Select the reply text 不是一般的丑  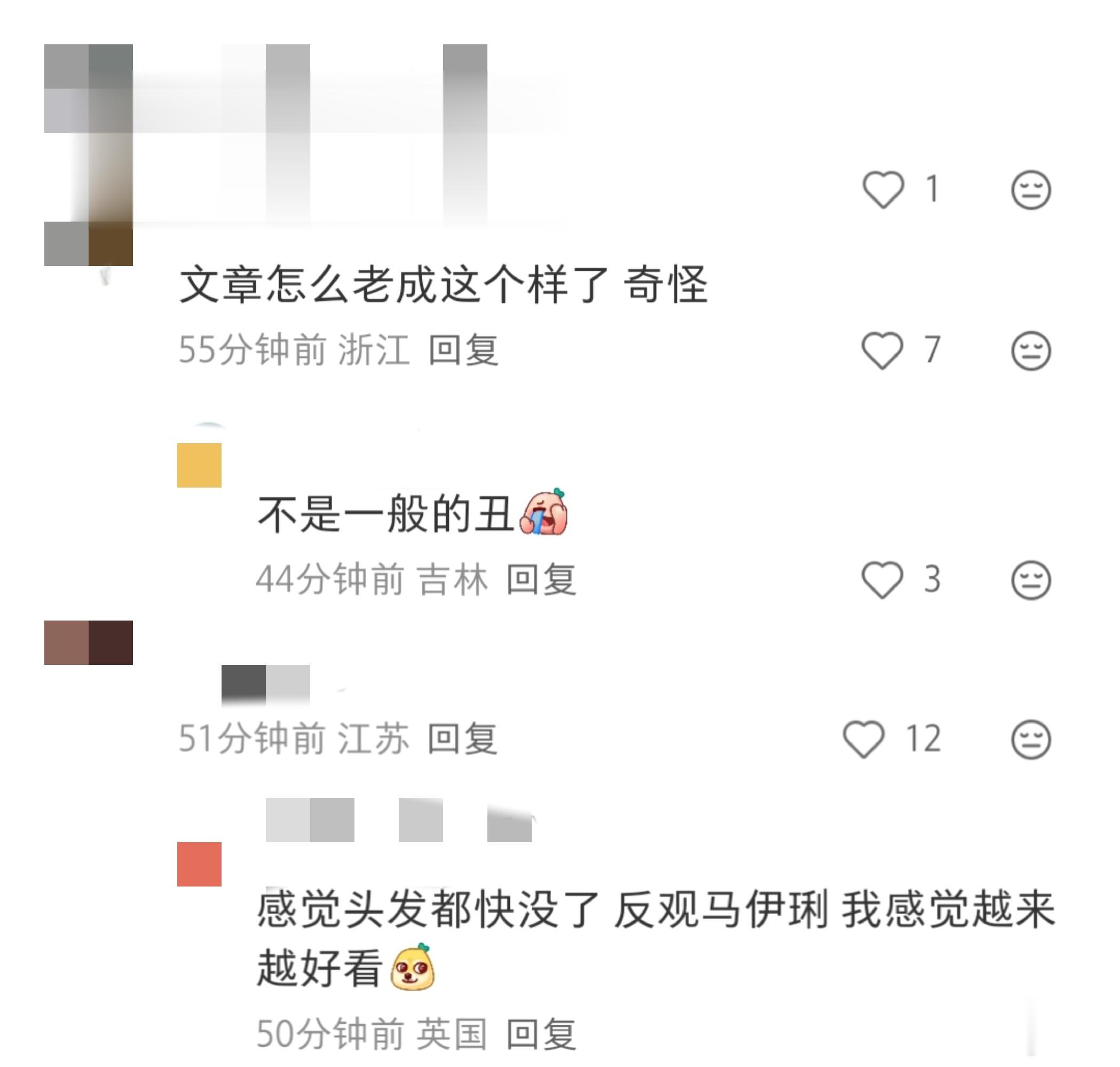(387, 514)
